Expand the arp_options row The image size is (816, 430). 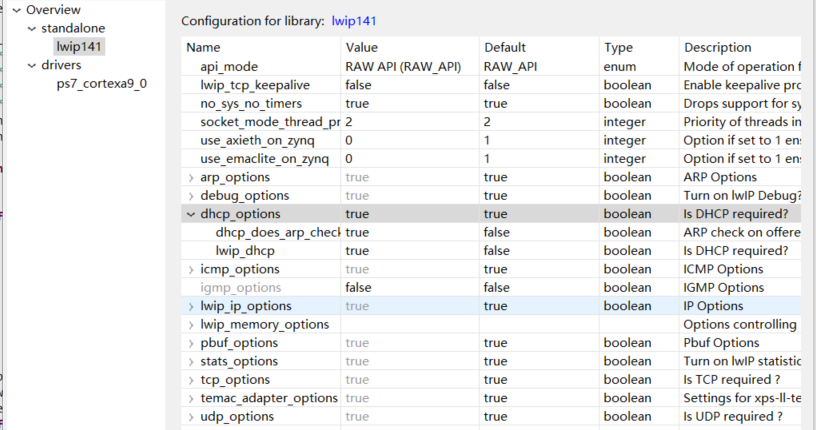coord(191,177)
